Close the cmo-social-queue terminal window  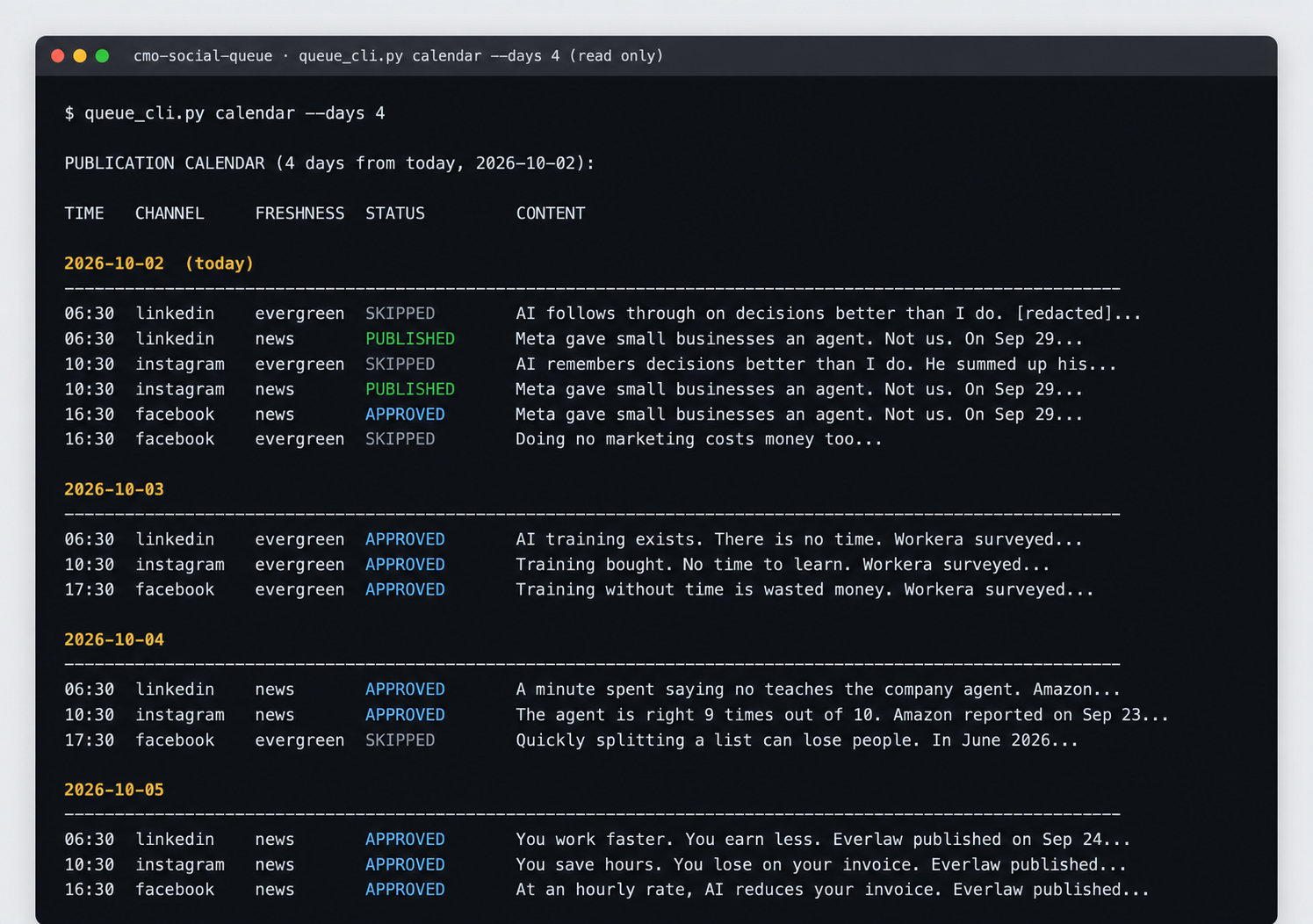pyautogui.click(x=58, y=56)
